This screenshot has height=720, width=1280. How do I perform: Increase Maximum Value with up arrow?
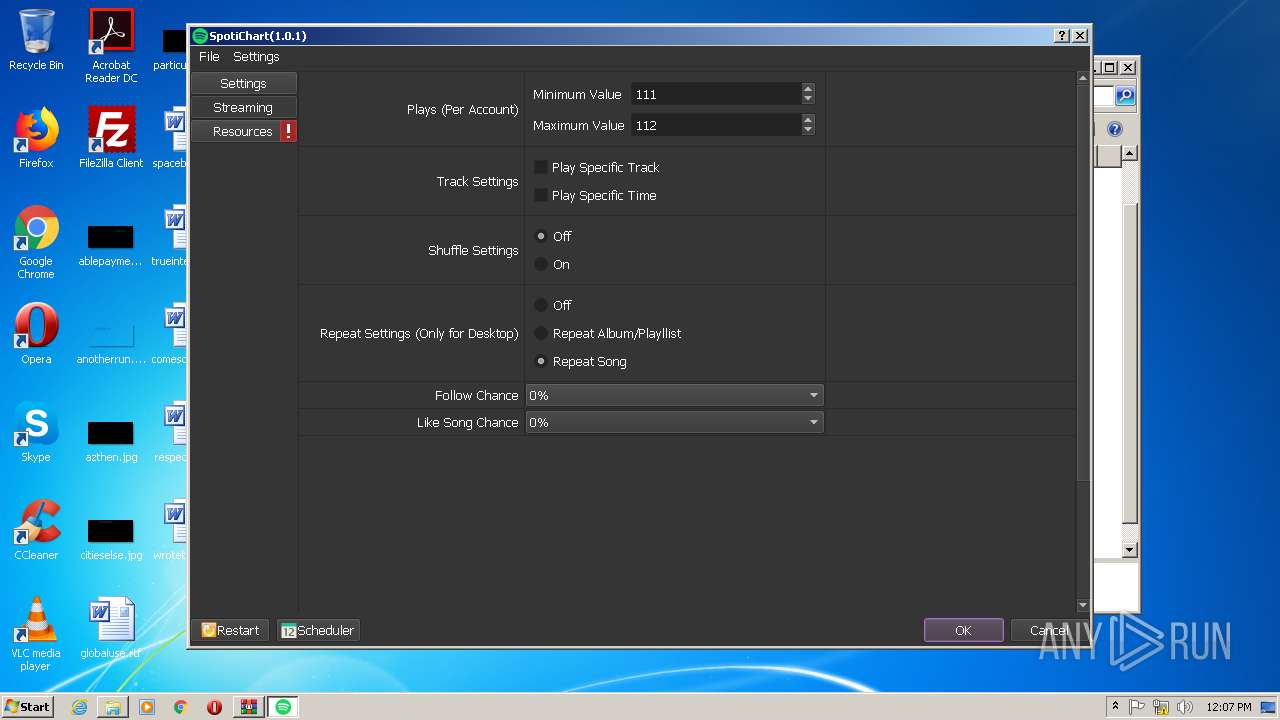(808, 120)
